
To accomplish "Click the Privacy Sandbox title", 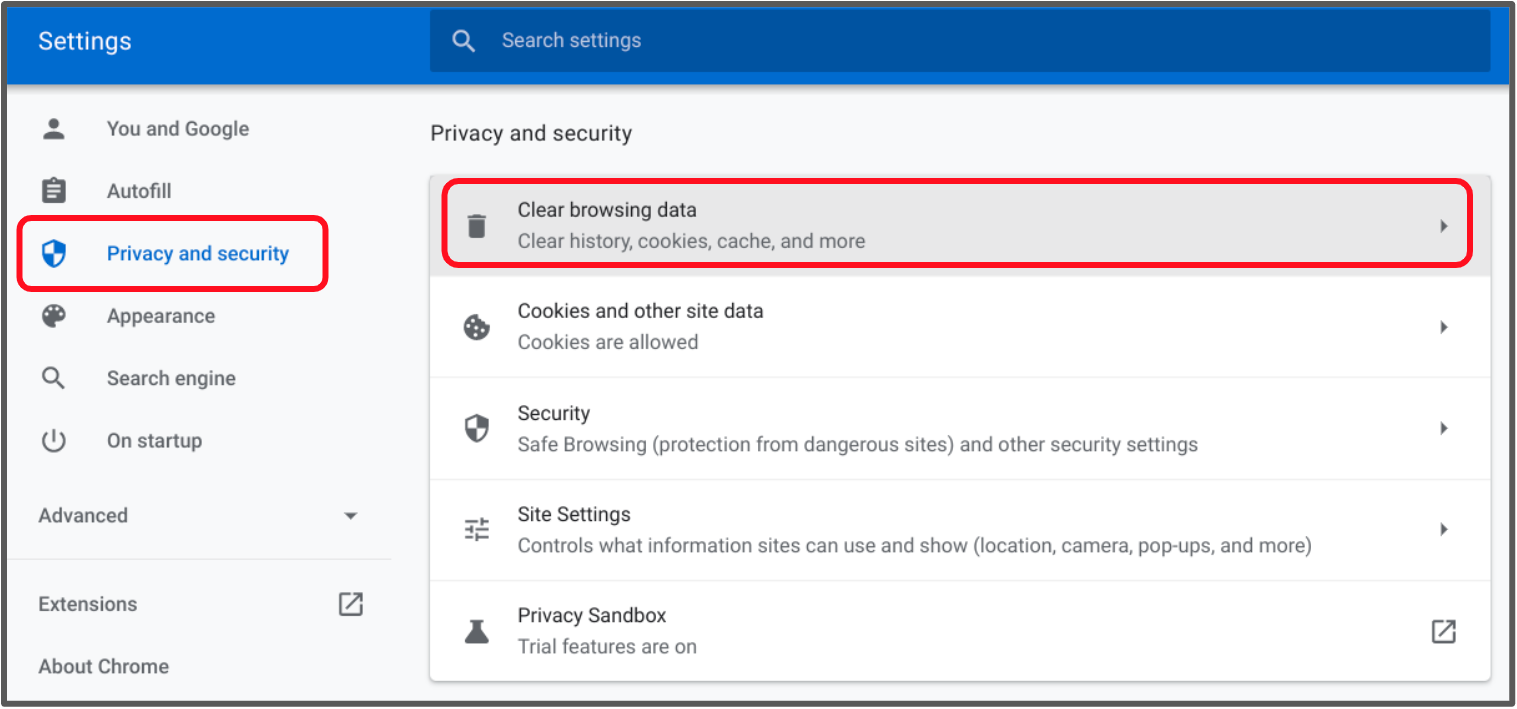I will [591, 615].
